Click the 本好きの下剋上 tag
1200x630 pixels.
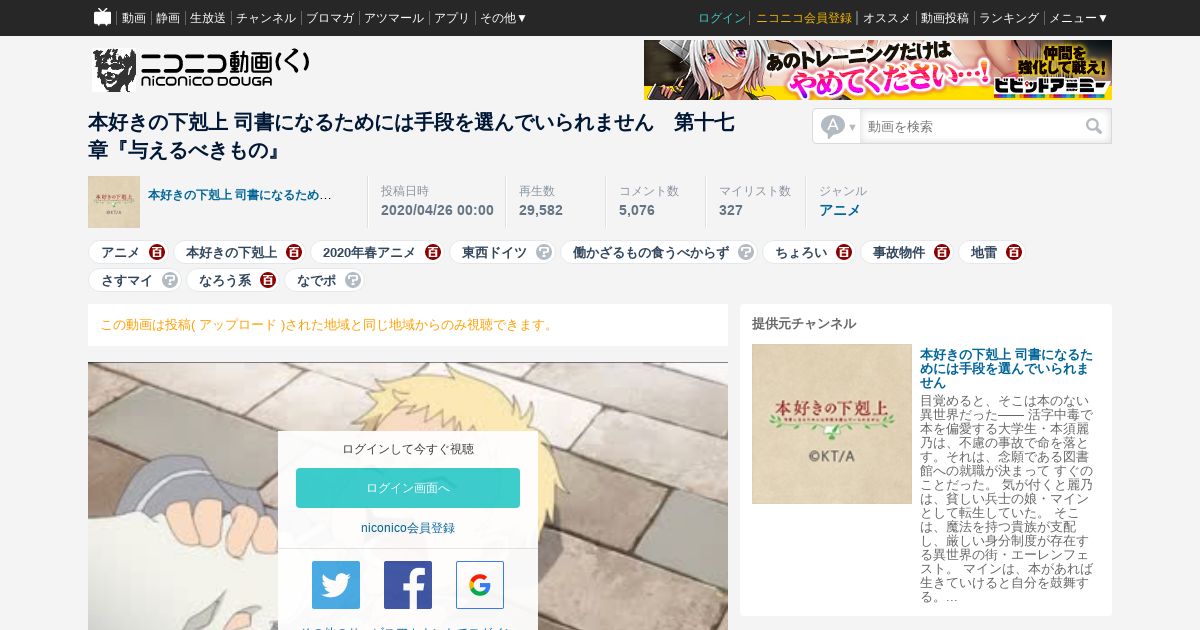[x=231, y=252]
